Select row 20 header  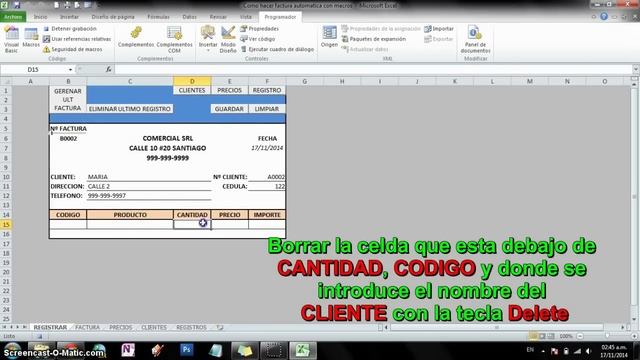click(6, 272)
